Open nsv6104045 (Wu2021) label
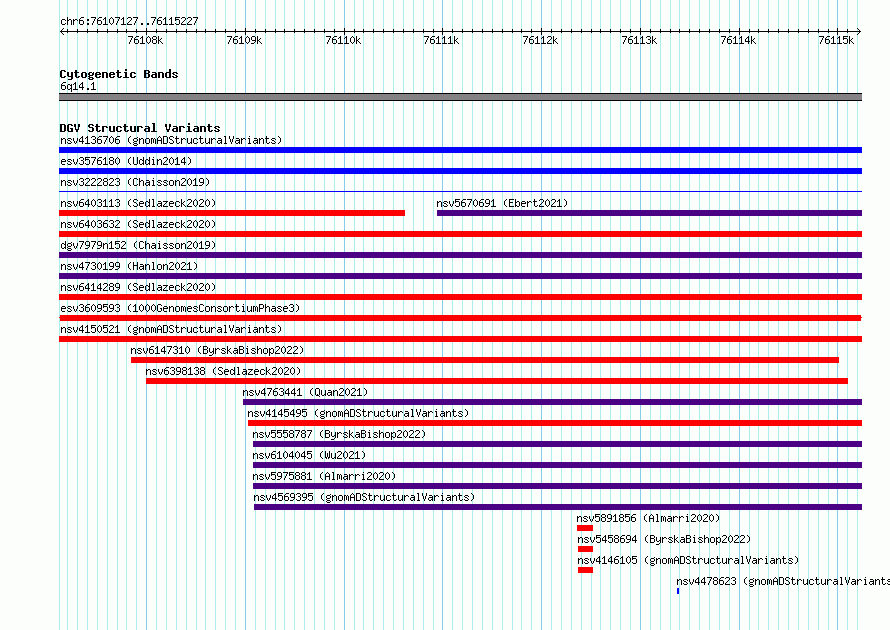The height and width of the screenshot is (630, 890). tap(309, 455)
